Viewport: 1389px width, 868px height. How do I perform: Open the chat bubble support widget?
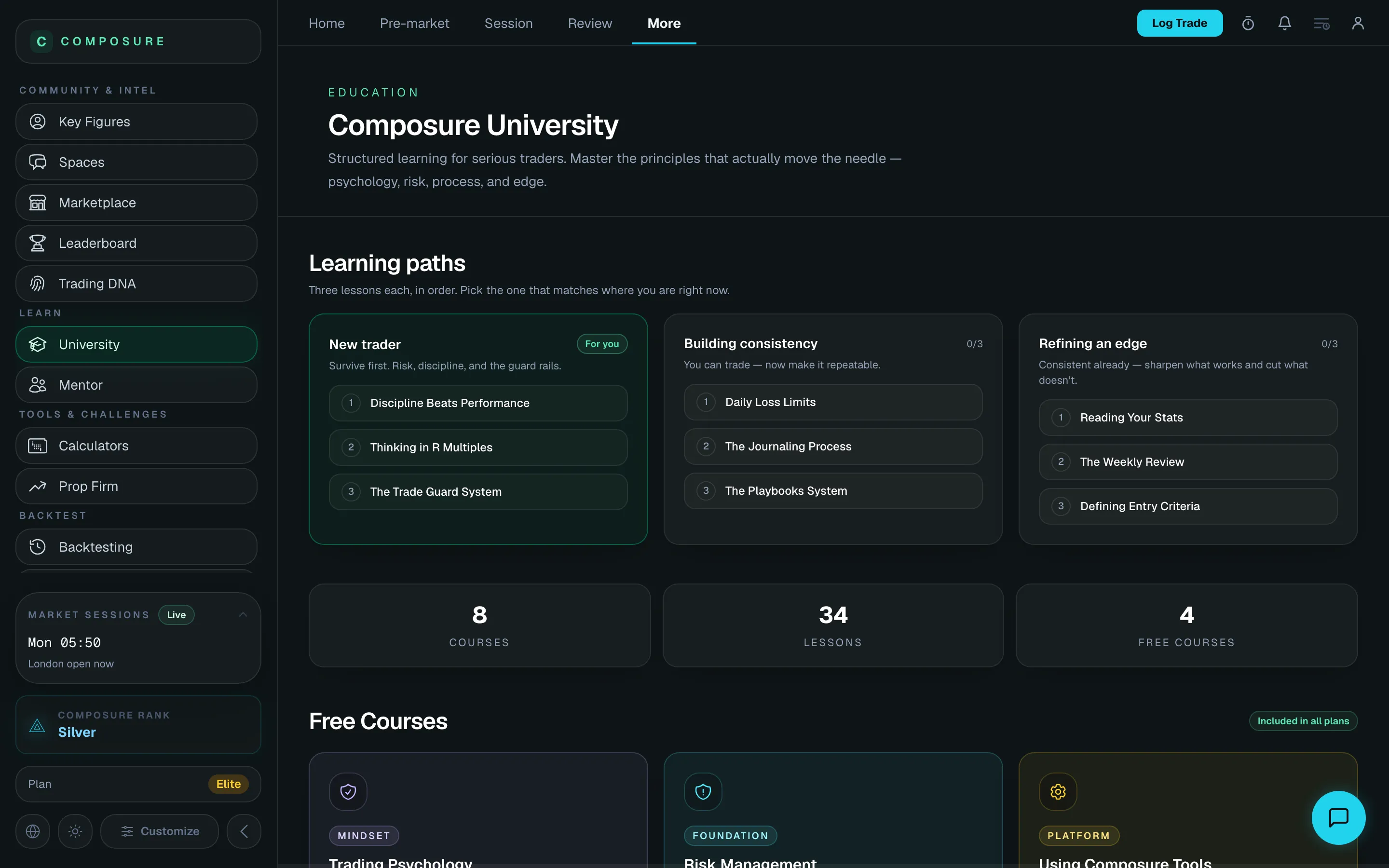[x=1338, y=817]
